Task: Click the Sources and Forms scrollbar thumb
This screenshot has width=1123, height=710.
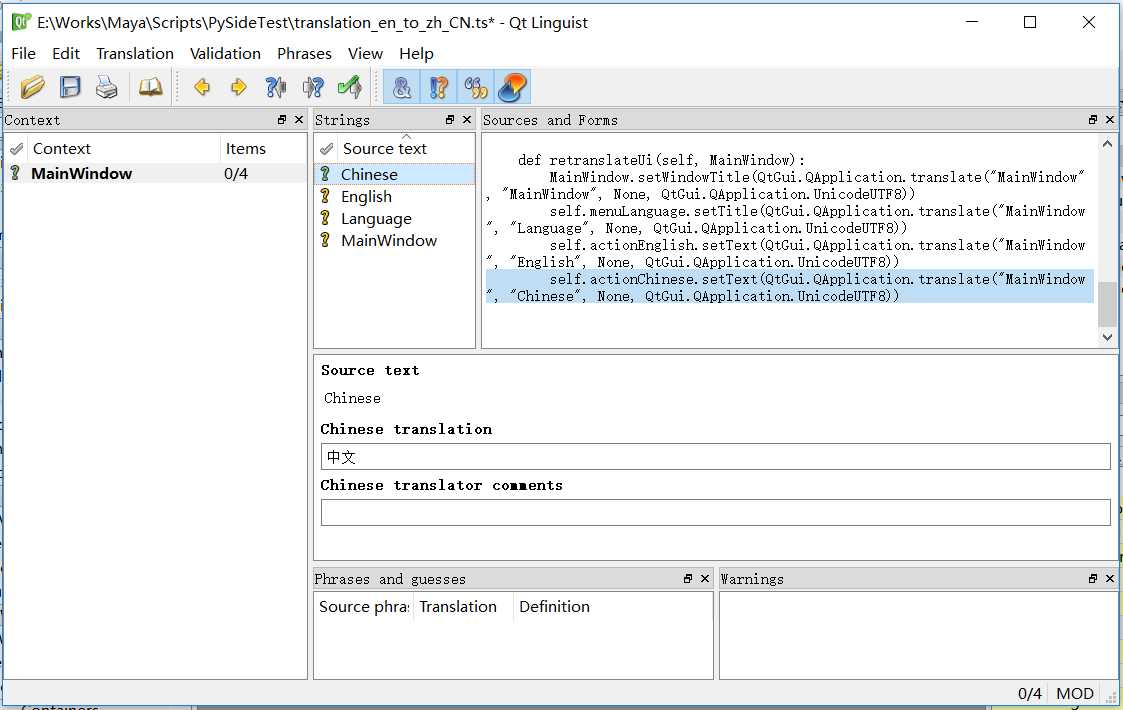Action: click(x=1107, y=304)
